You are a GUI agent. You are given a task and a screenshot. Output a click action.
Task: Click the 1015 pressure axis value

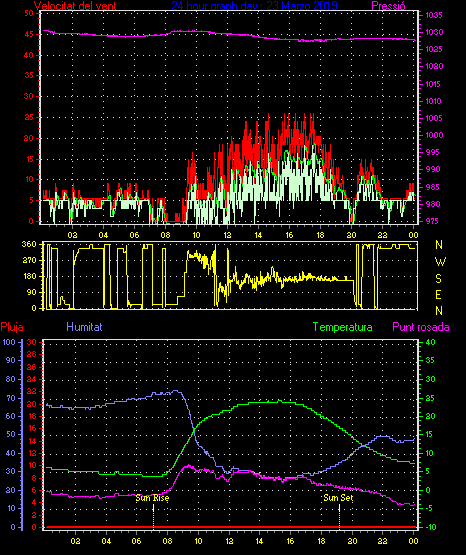pyautogui.click(x=433, y=84)
